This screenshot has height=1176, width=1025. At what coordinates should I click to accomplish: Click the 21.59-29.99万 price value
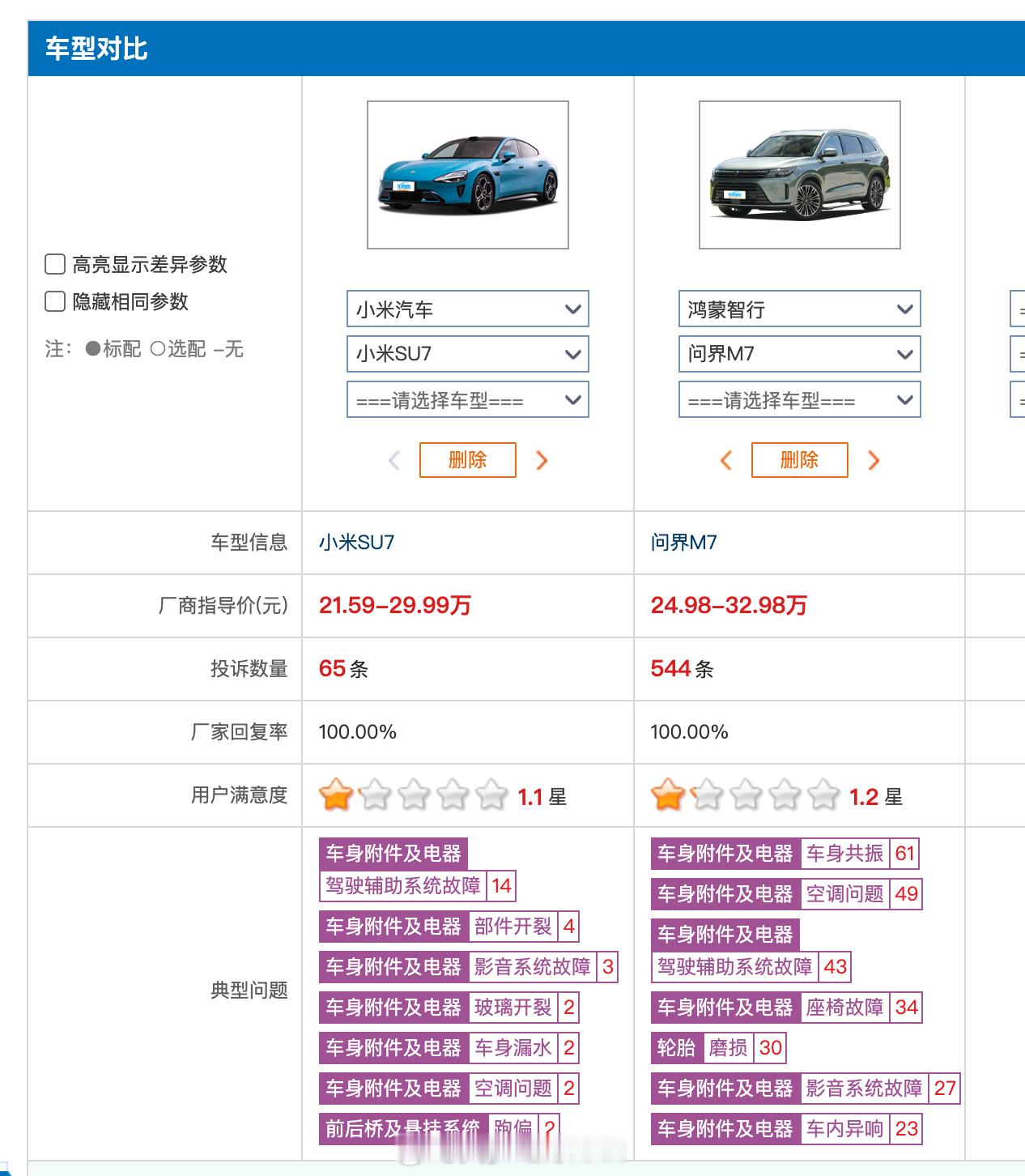395,605
